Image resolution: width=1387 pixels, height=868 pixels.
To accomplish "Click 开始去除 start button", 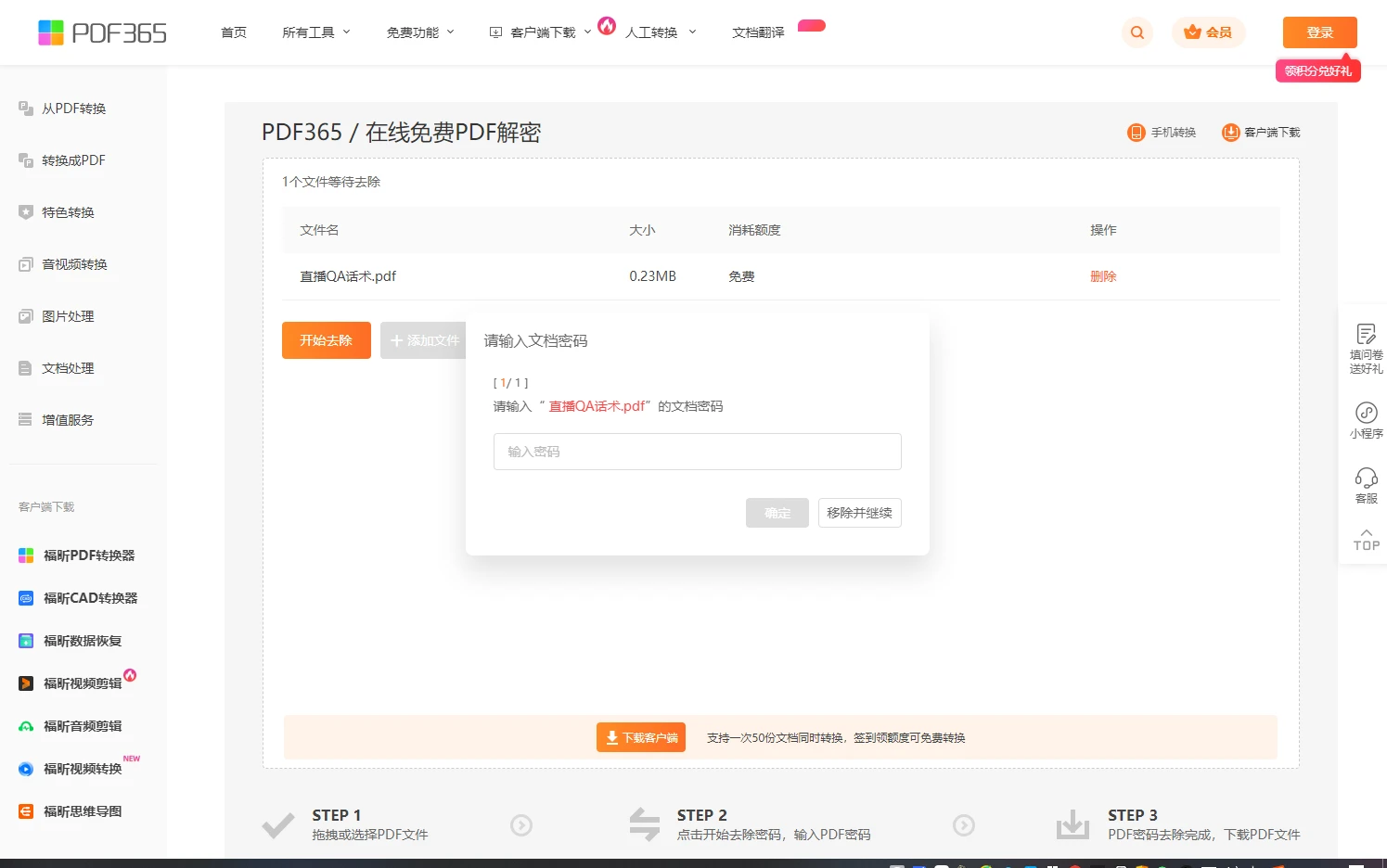I will (x=327, y=340).
